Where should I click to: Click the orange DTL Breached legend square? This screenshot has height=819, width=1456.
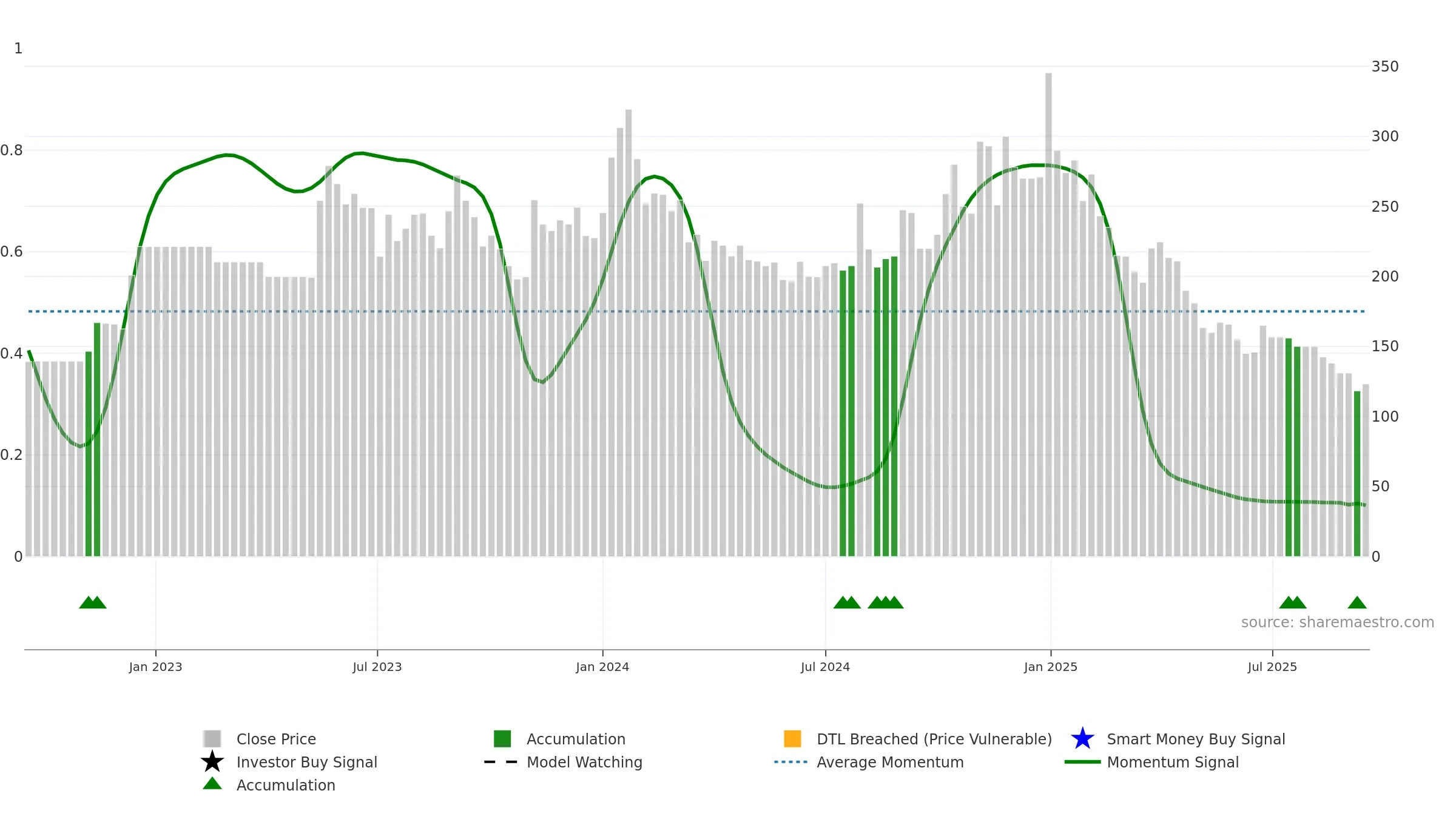(792, 739)
